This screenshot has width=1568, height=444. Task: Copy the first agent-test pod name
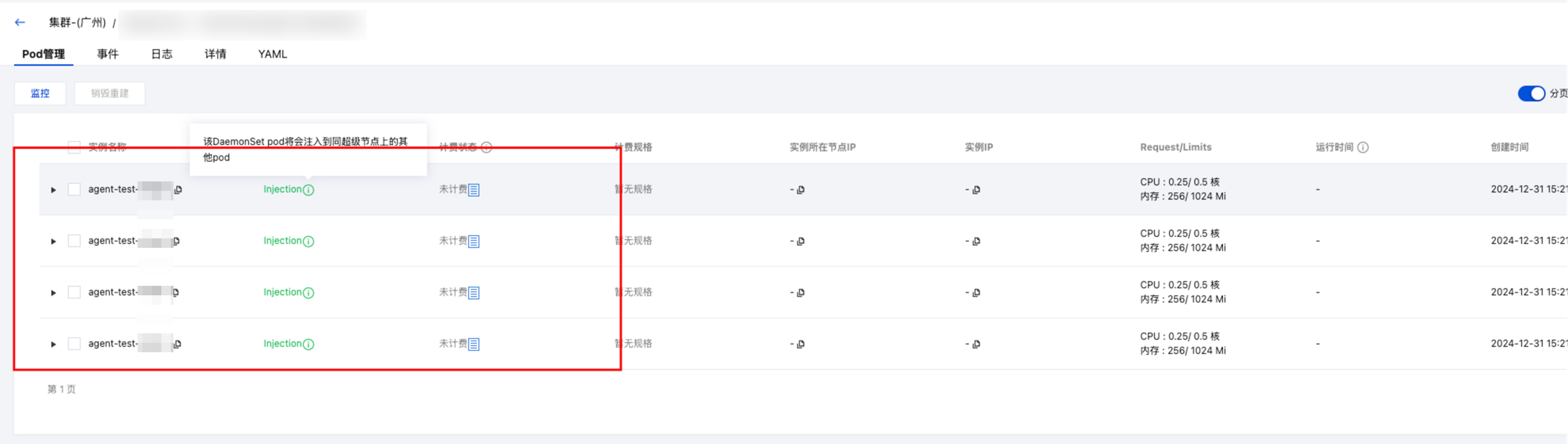click(178, 190)
